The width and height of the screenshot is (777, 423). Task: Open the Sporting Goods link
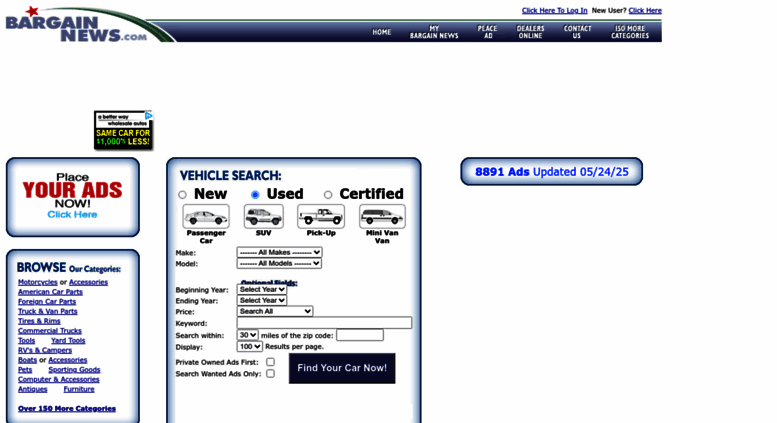click(74, 370)
